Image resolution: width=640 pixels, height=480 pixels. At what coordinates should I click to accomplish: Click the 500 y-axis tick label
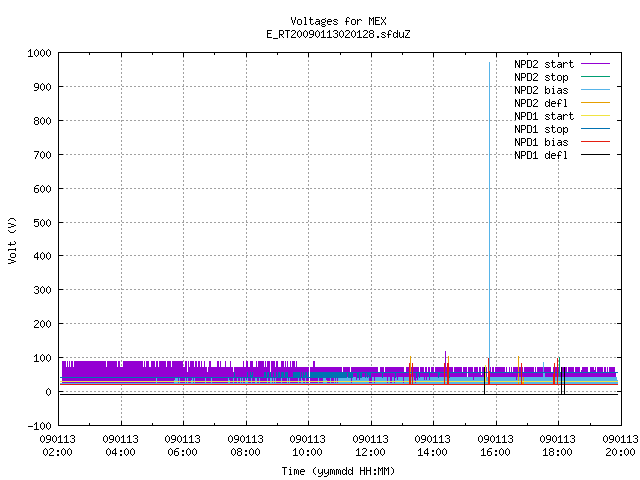[x=42, y=222]
